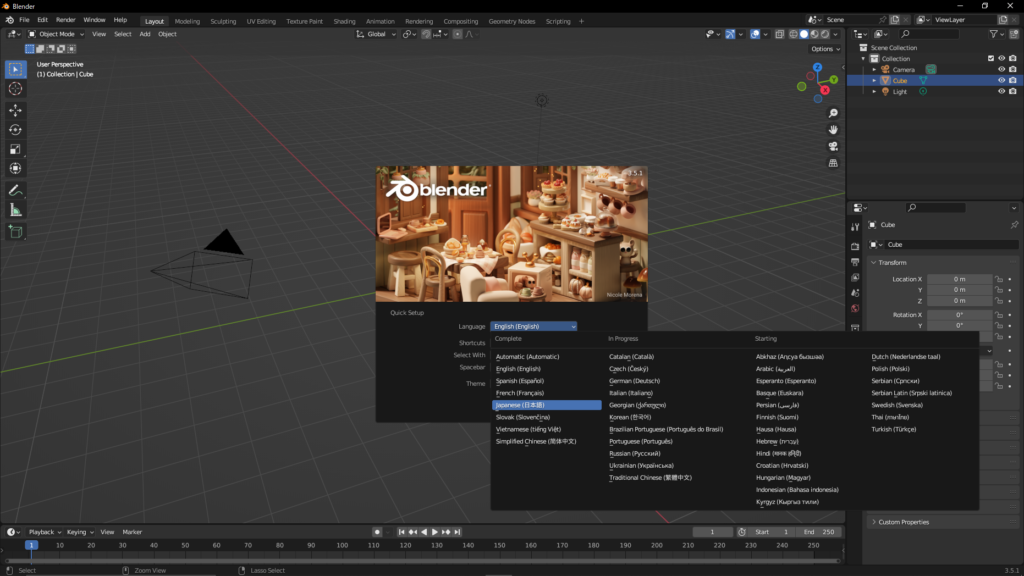Select the Add Cube tool
This screenshot has height=576, width=1024.
pos(16,232)
